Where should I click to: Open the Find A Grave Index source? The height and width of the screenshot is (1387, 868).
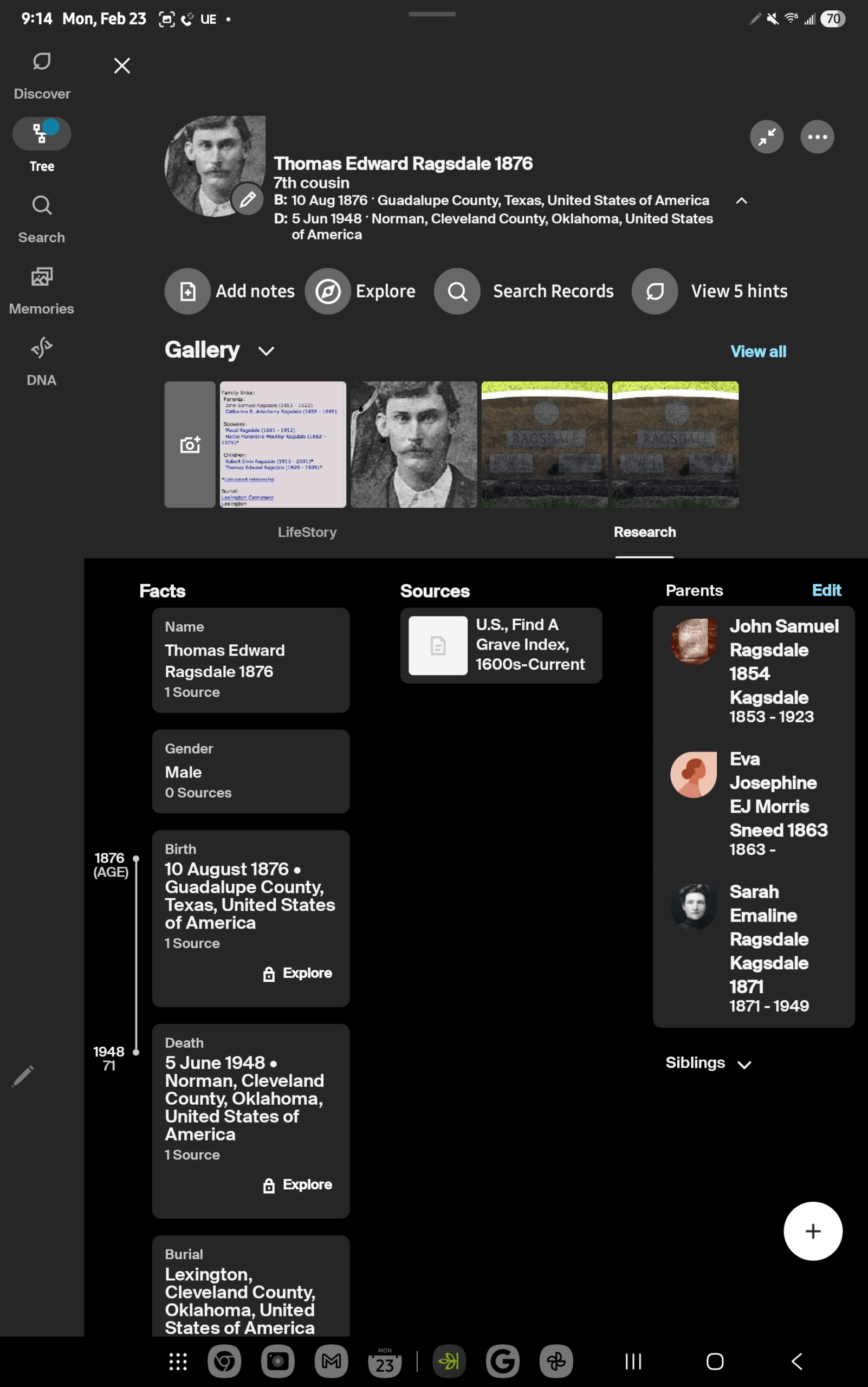click(x=501, y=645)
